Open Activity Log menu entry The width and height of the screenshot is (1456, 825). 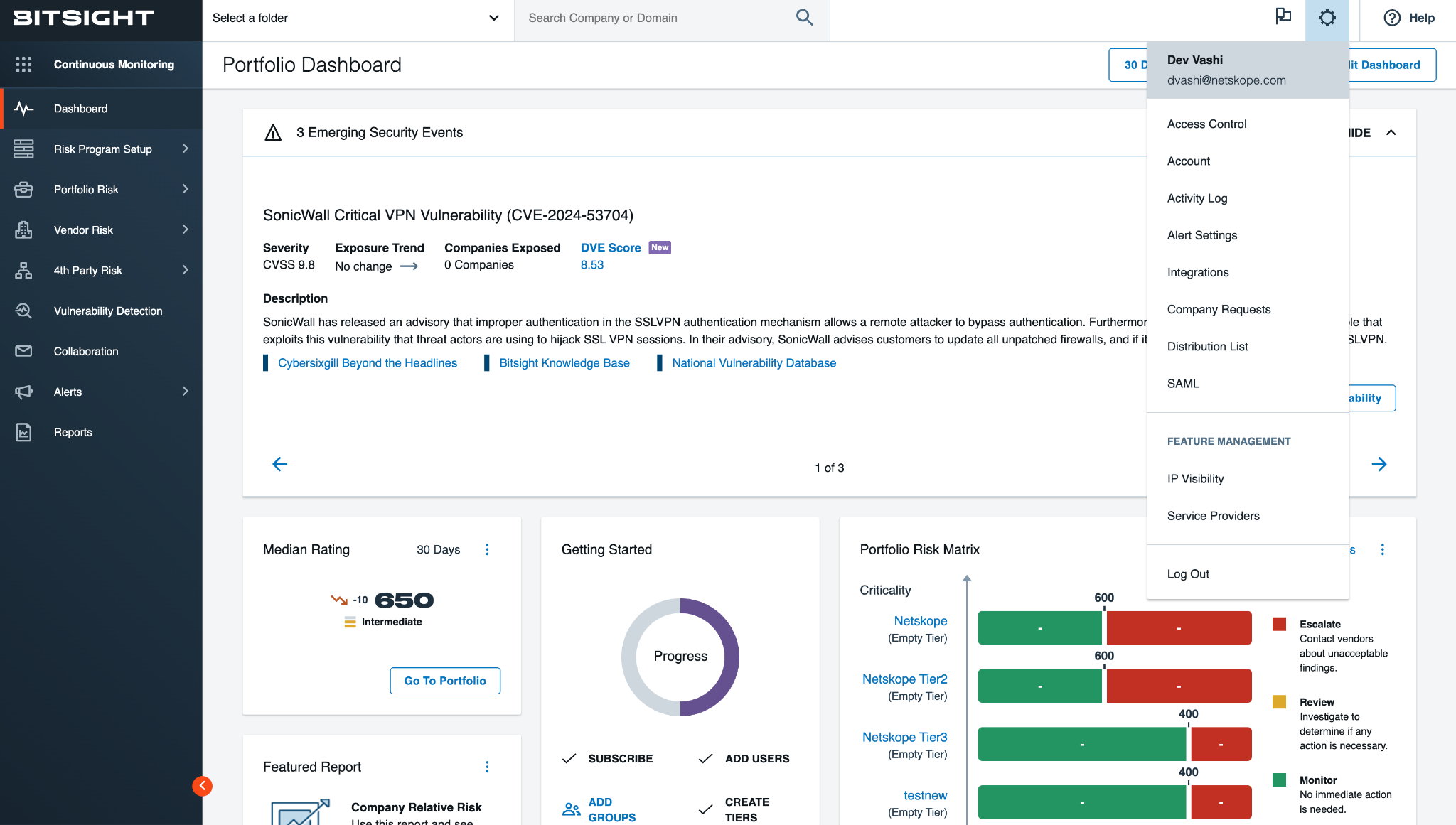(1248, 198)
